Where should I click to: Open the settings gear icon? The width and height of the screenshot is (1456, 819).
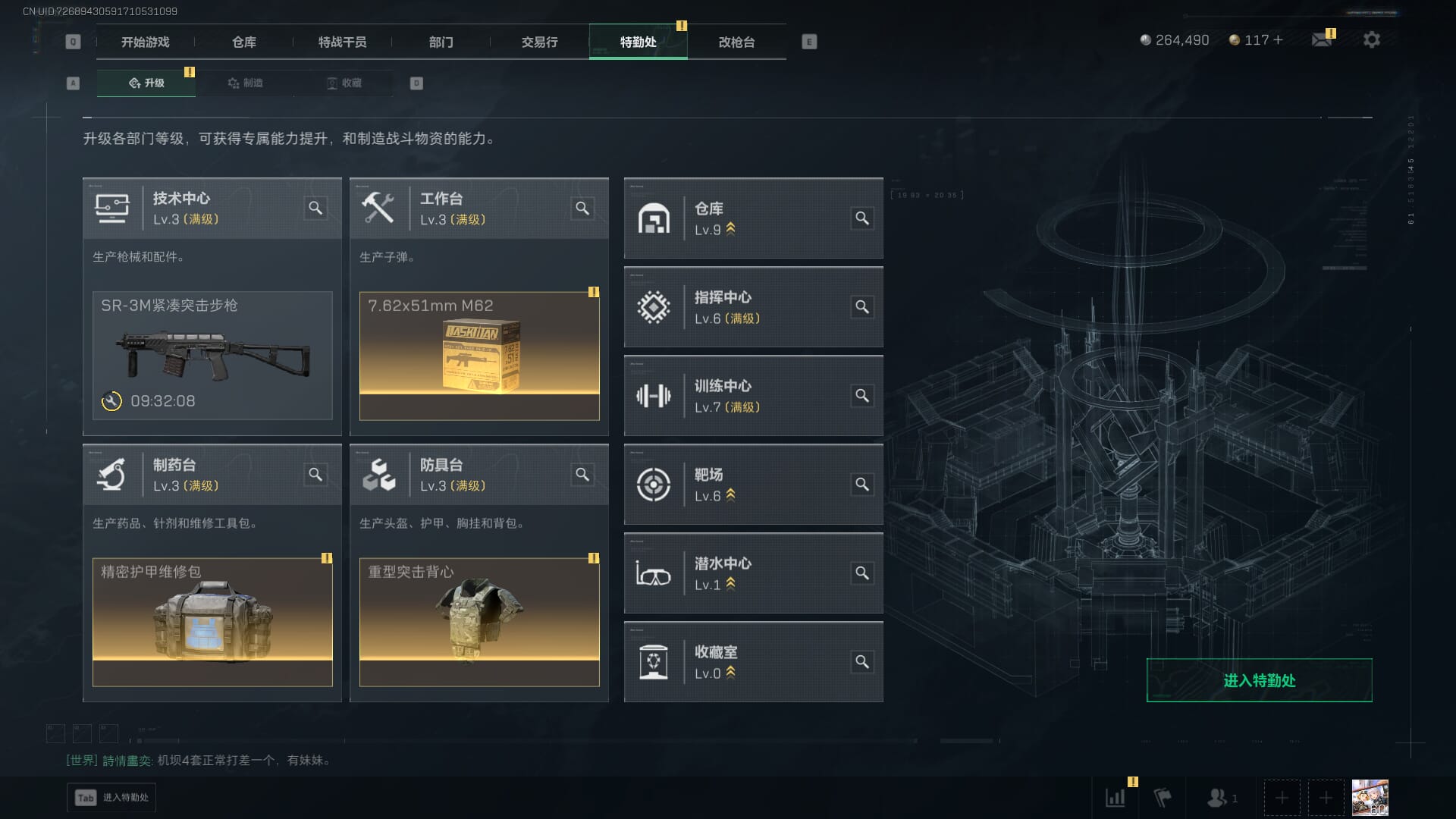point(1371,39)
